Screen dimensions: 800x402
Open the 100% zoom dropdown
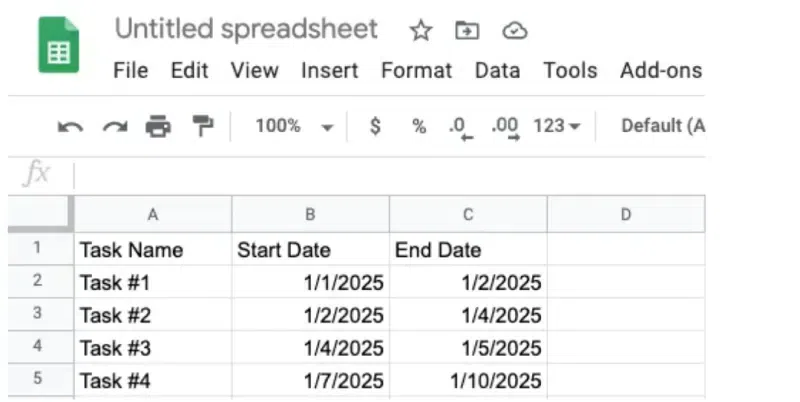coord(293,126)
